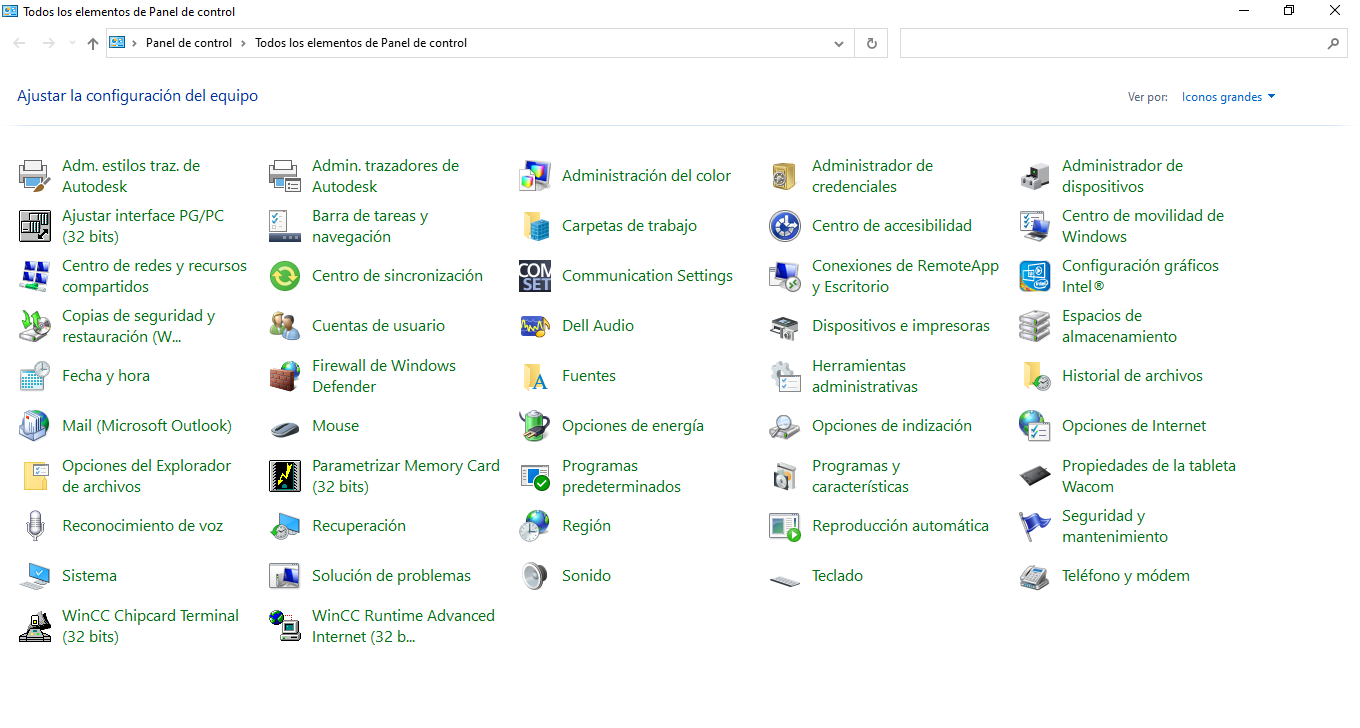The height and width of the screenshot is (728, 1360).
Task: Click the Opciones de energía icon
Action: click(x=535, y=426)
